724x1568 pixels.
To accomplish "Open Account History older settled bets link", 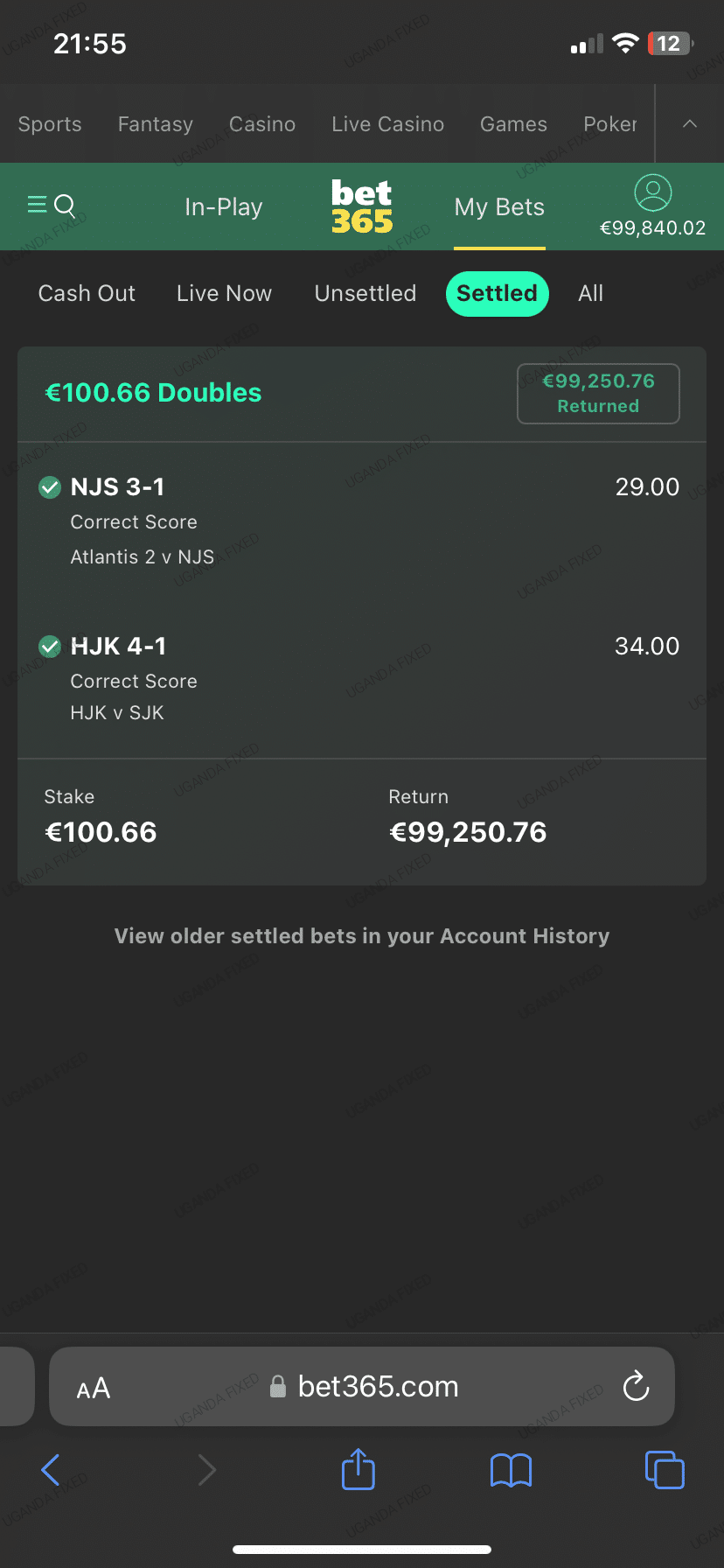I will (362, 936).
